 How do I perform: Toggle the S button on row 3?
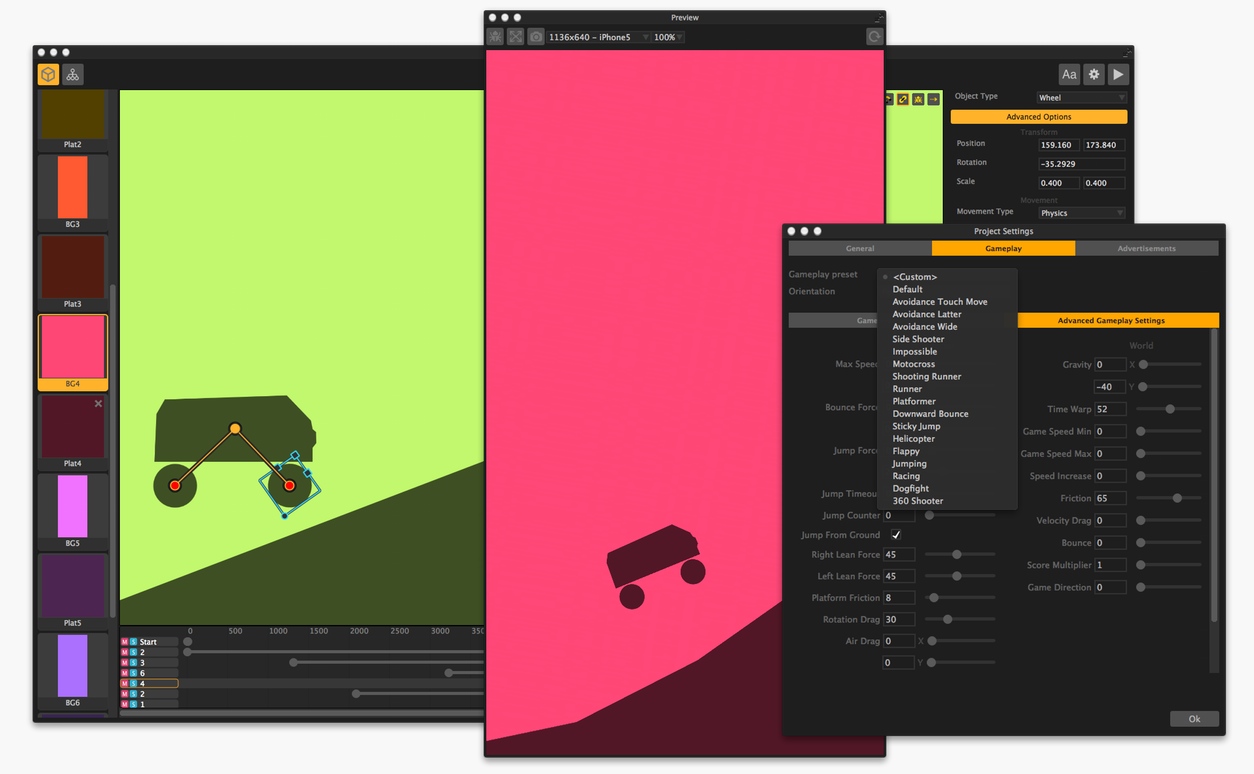(133, 663)
